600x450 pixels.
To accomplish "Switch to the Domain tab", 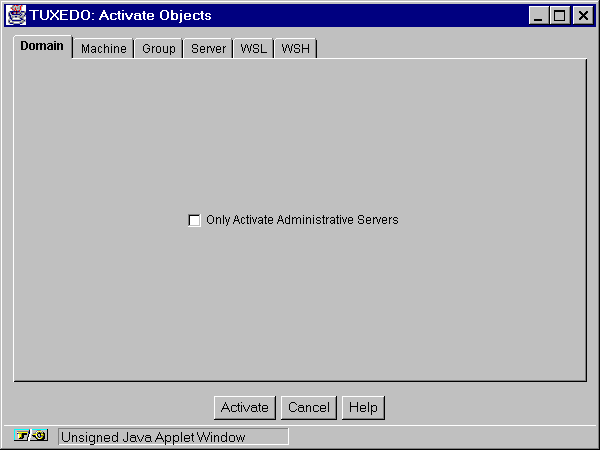I will (42, 47).
